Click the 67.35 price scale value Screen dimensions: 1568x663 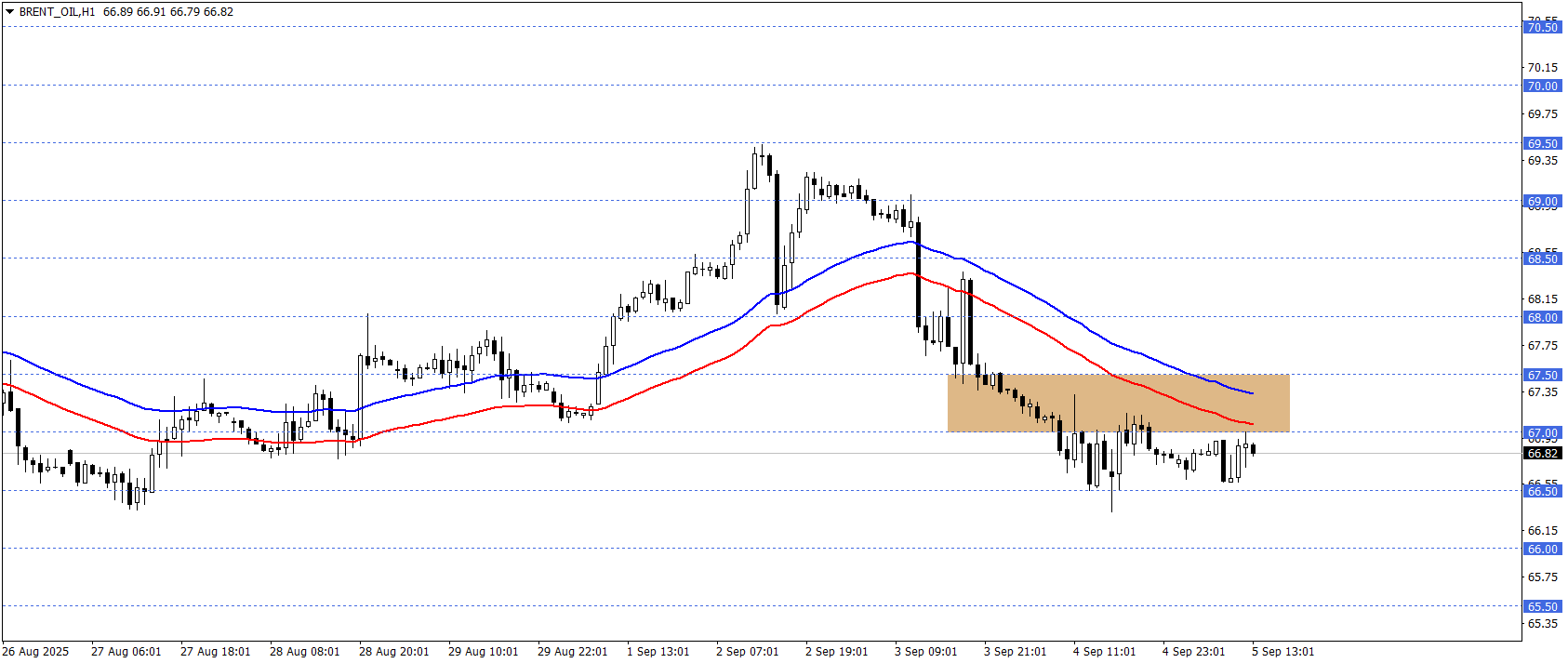point(1543,392)
